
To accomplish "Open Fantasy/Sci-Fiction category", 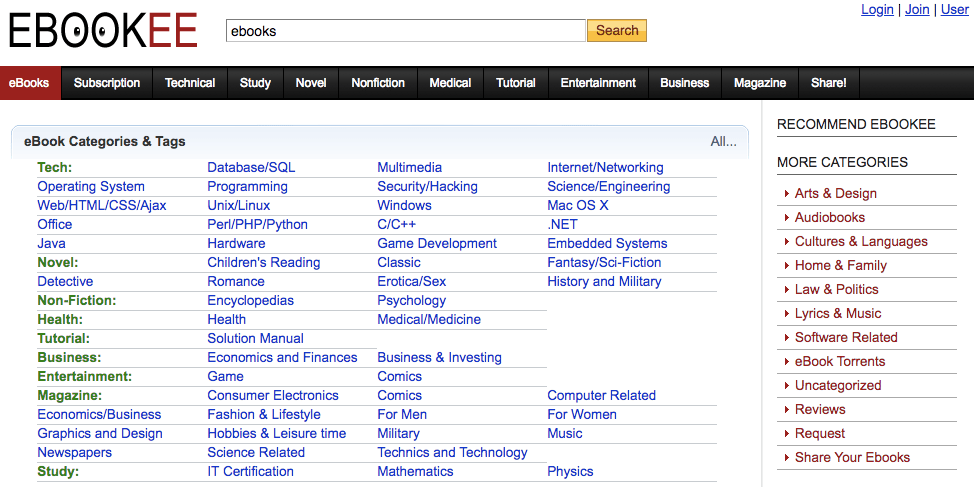I will coord(604,263).
